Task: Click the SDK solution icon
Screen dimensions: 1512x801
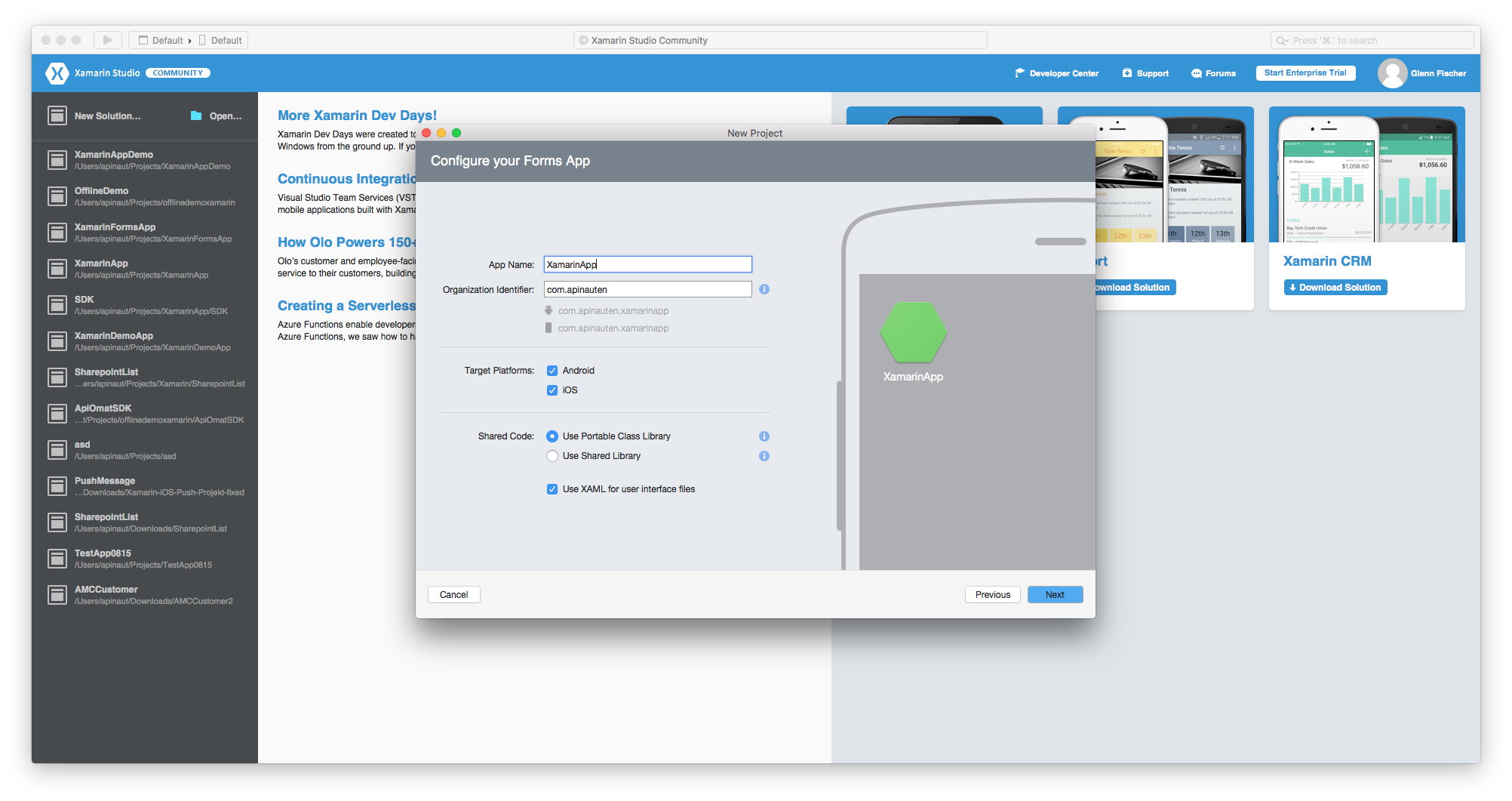Action: click(x=57, y=305)
